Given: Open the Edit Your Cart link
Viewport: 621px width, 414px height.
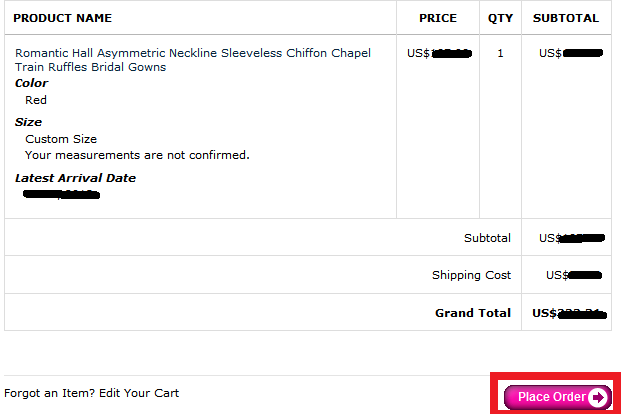Looking at the screenshot, I should tap(139, 393).
